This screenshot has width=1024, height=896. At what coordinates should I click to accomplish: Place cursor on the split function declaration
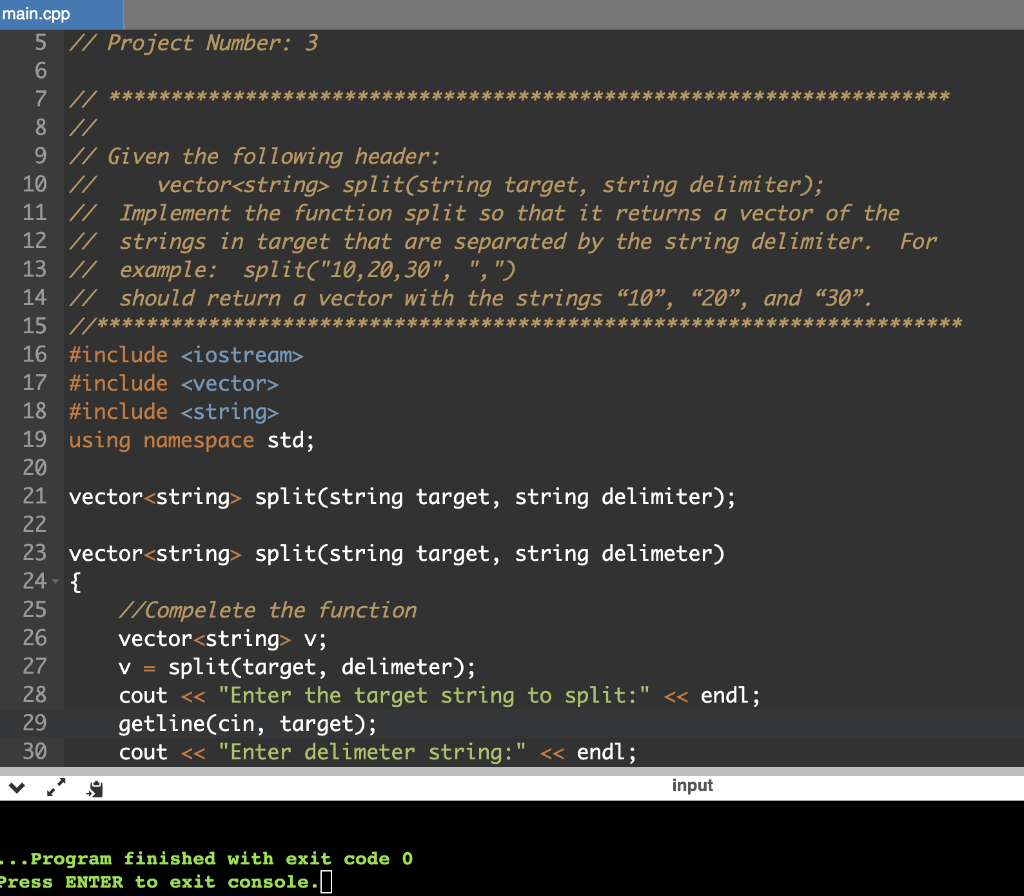pyautogui.click(x=400, y=496)
